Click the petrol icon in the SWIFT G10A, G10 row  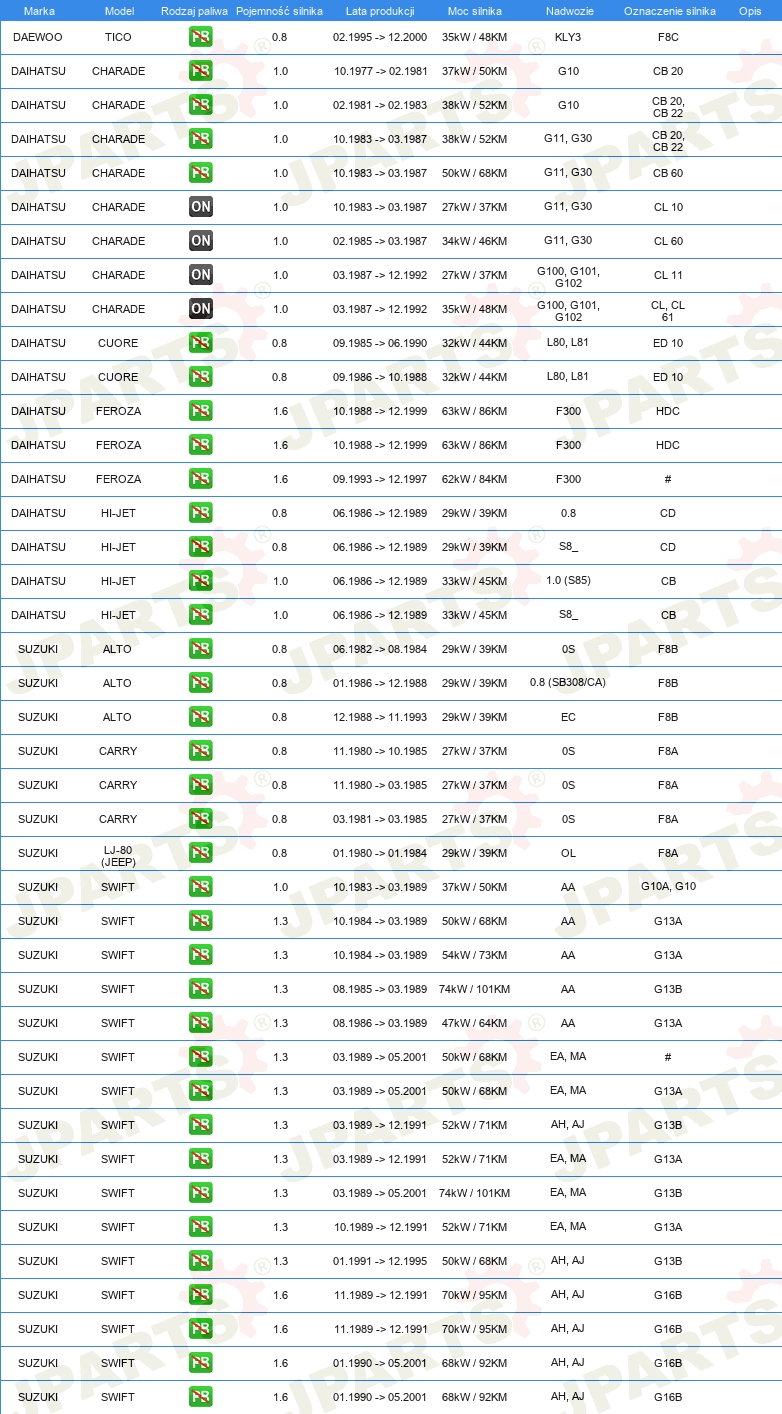[200, 887]
